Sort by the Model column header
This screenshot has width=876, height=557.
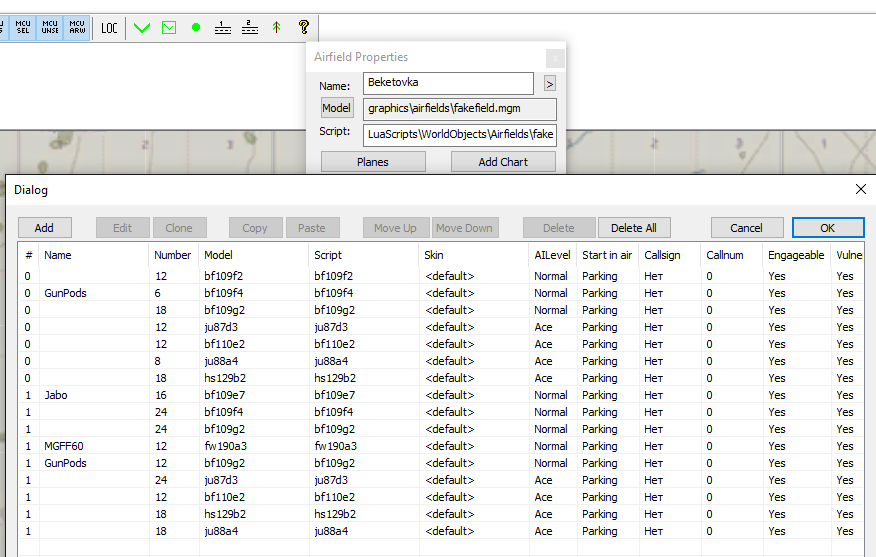[x=254, y=255]
